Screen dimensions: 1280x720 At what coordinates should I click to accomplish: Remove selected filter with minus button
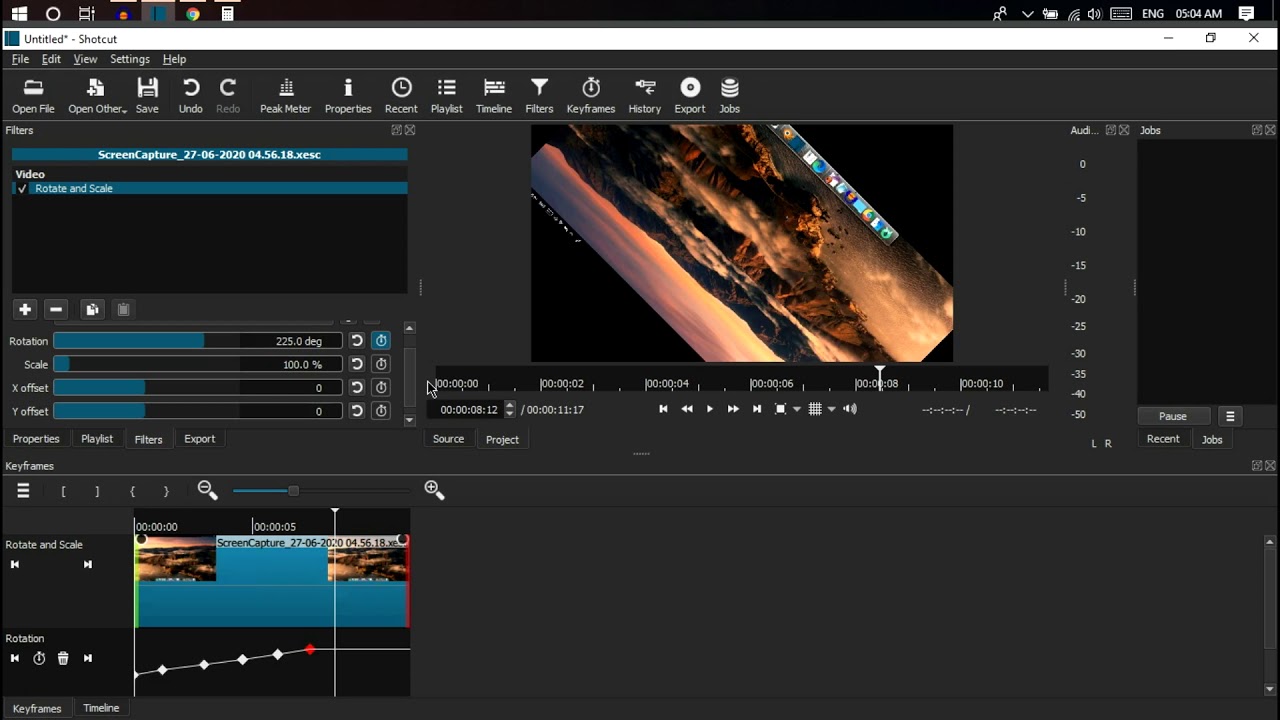coord(57,310)
